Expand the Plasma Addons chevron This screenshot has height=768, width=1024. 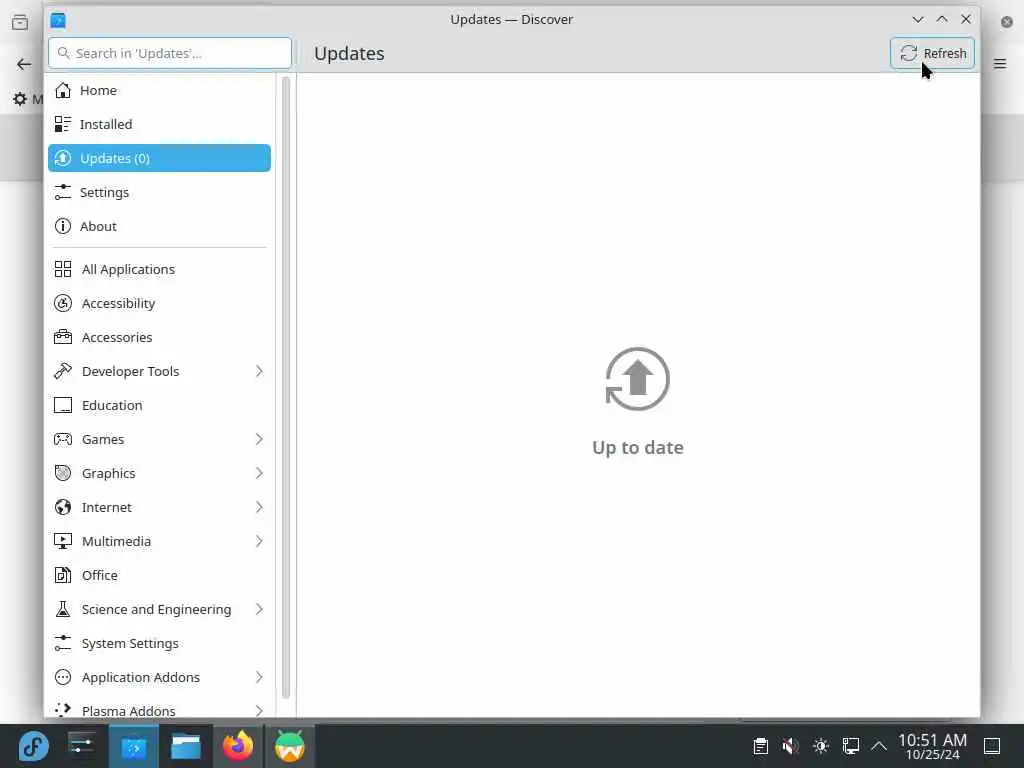[x=259, y=710]
